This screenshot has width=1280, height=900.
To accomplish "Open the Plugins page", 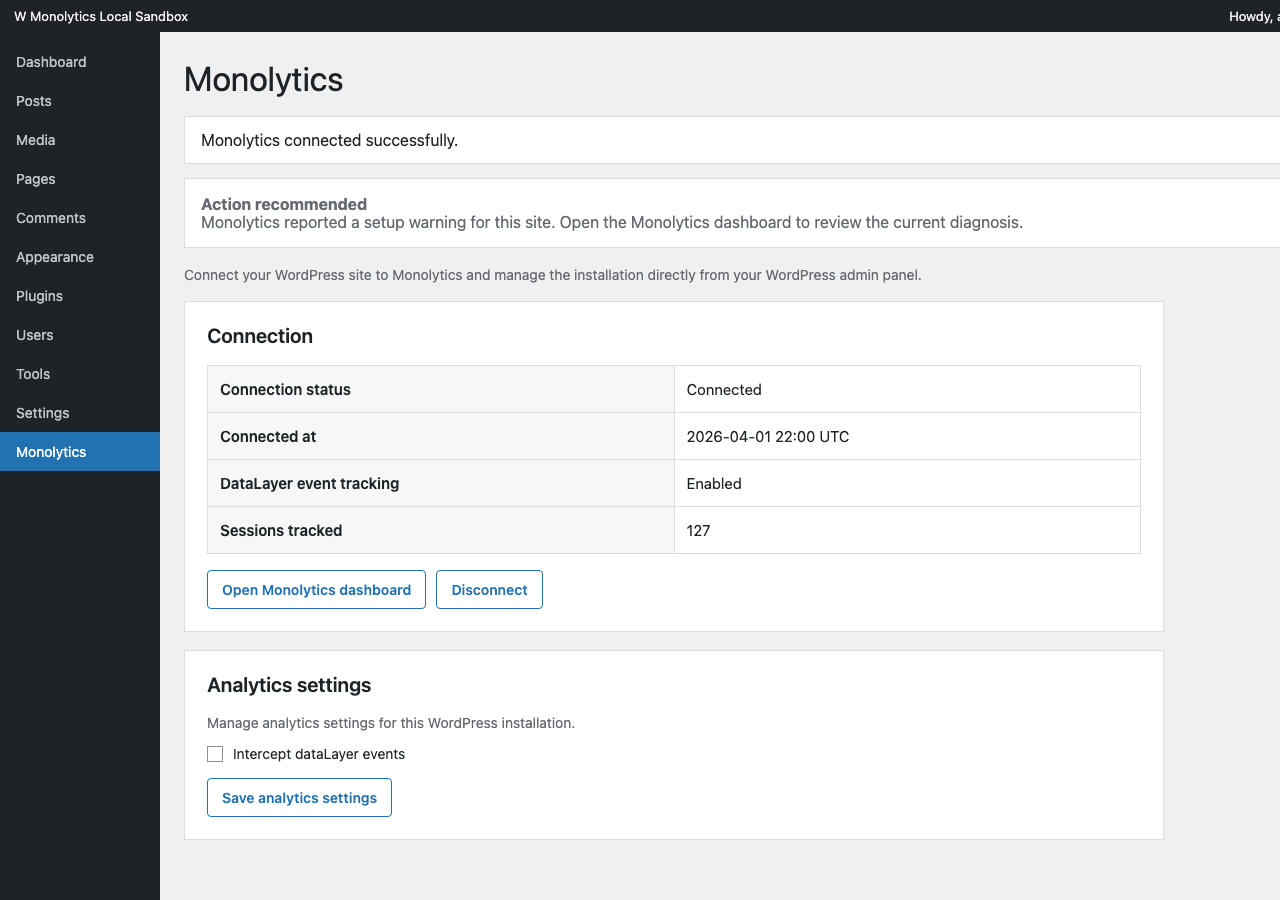I will pos(39,296).
